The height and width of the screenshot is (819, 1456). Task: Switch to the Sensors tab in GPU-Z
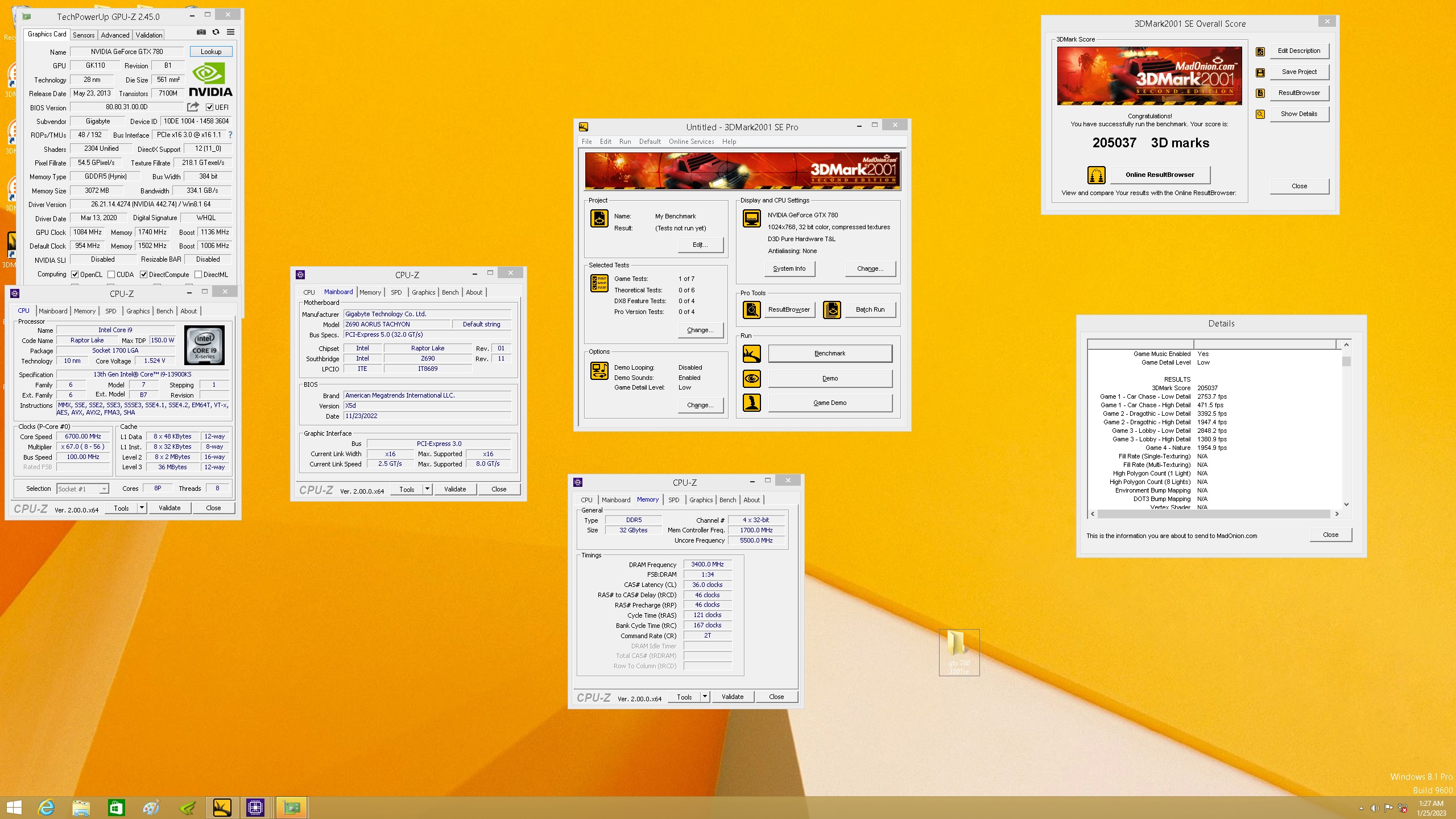(x=84, y=35)
